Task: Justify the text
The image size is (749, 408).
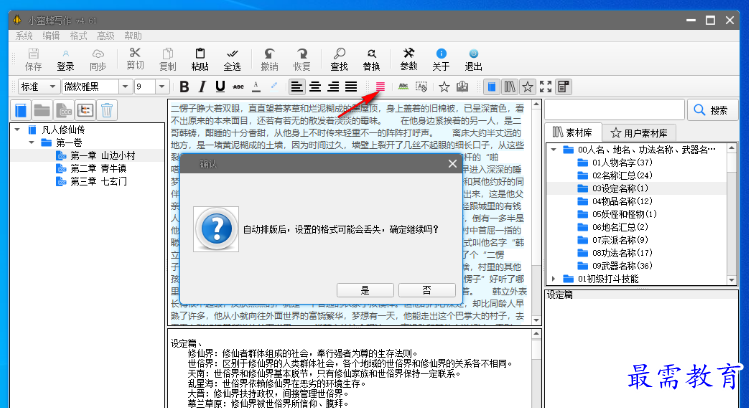Action: 351,86
